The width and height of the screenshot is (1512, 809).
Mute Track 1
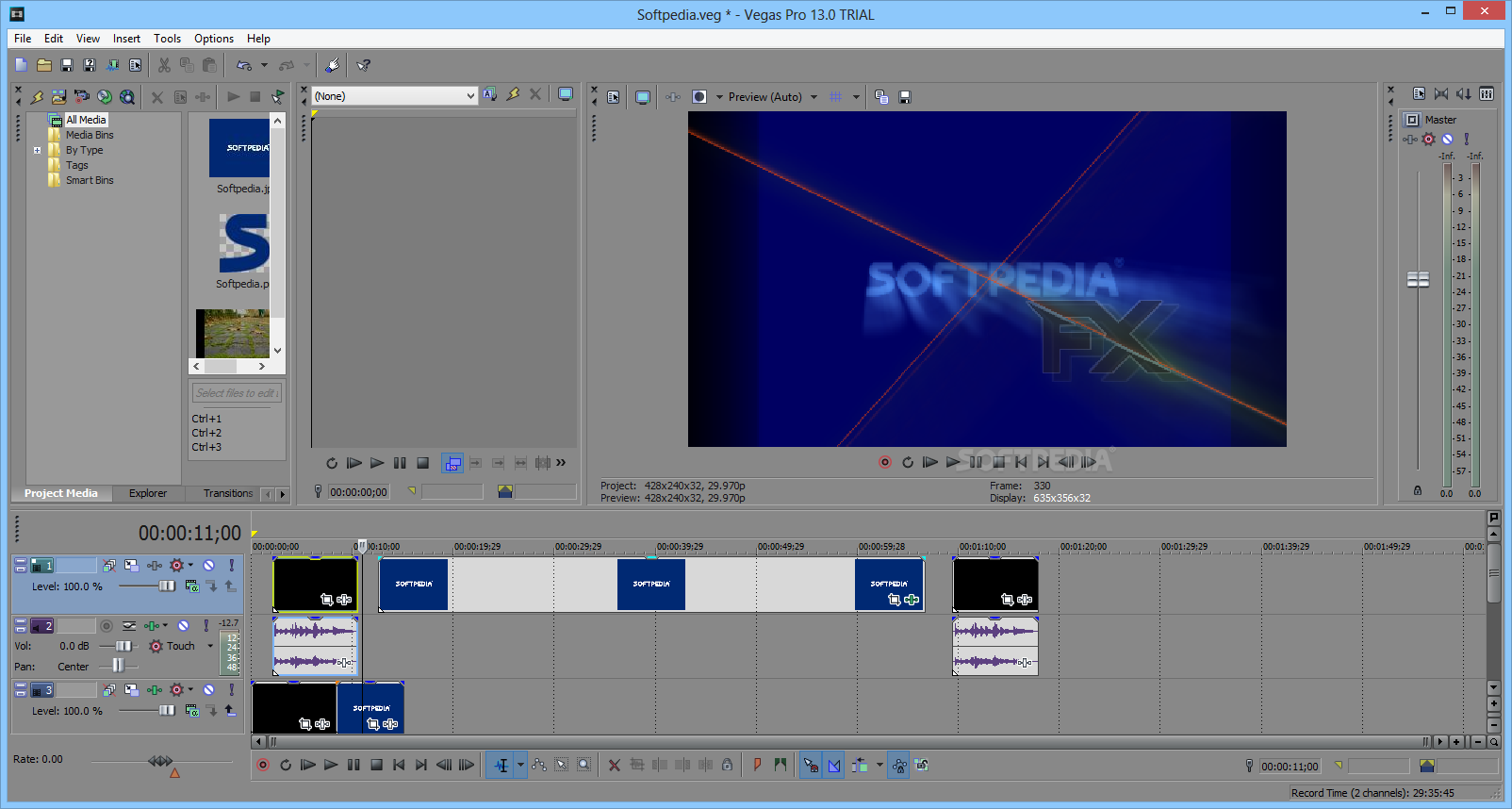point(209,566)
